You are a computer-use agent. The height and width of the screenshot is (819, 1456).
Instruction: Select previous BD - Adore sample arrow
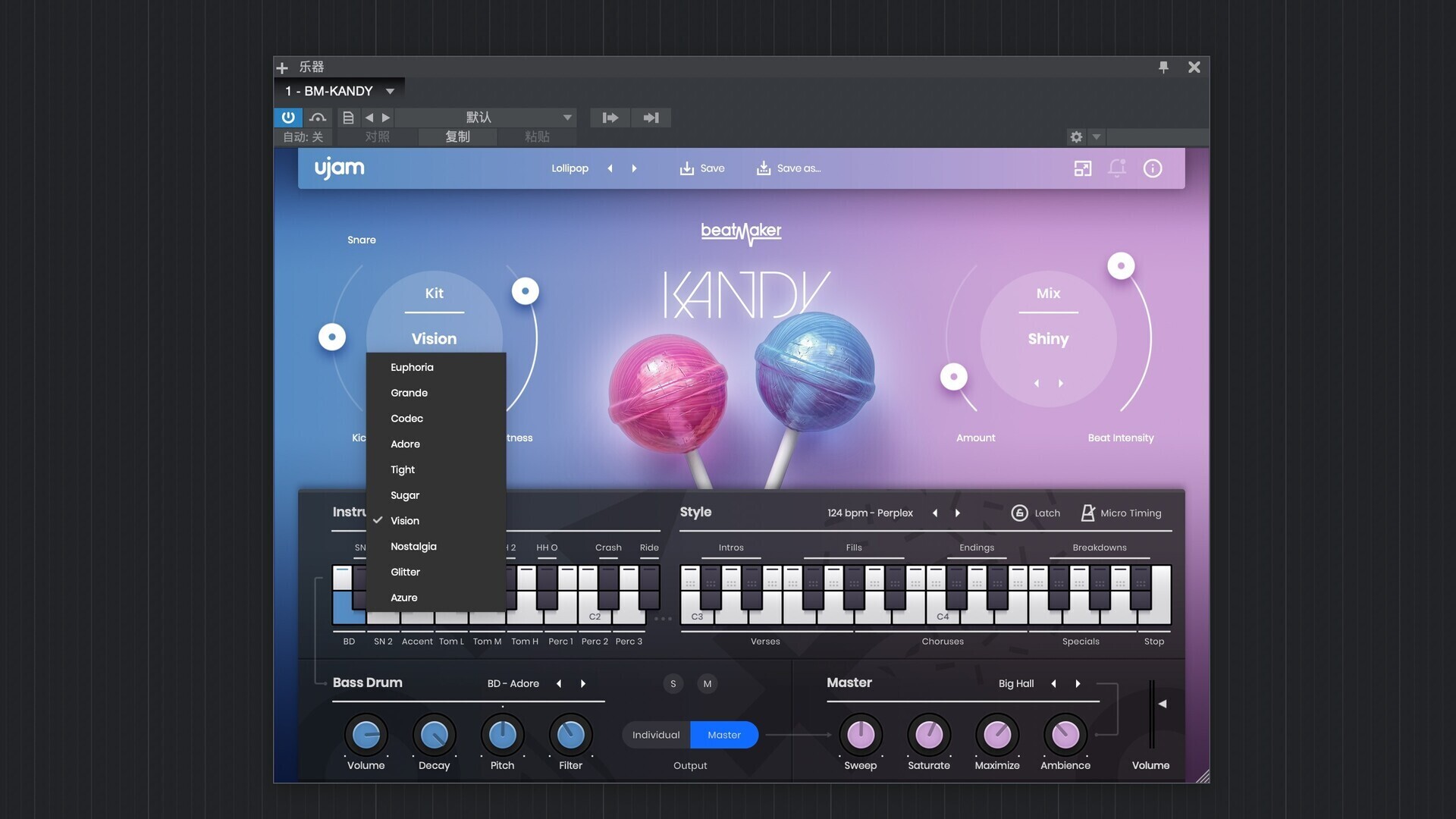559,684
